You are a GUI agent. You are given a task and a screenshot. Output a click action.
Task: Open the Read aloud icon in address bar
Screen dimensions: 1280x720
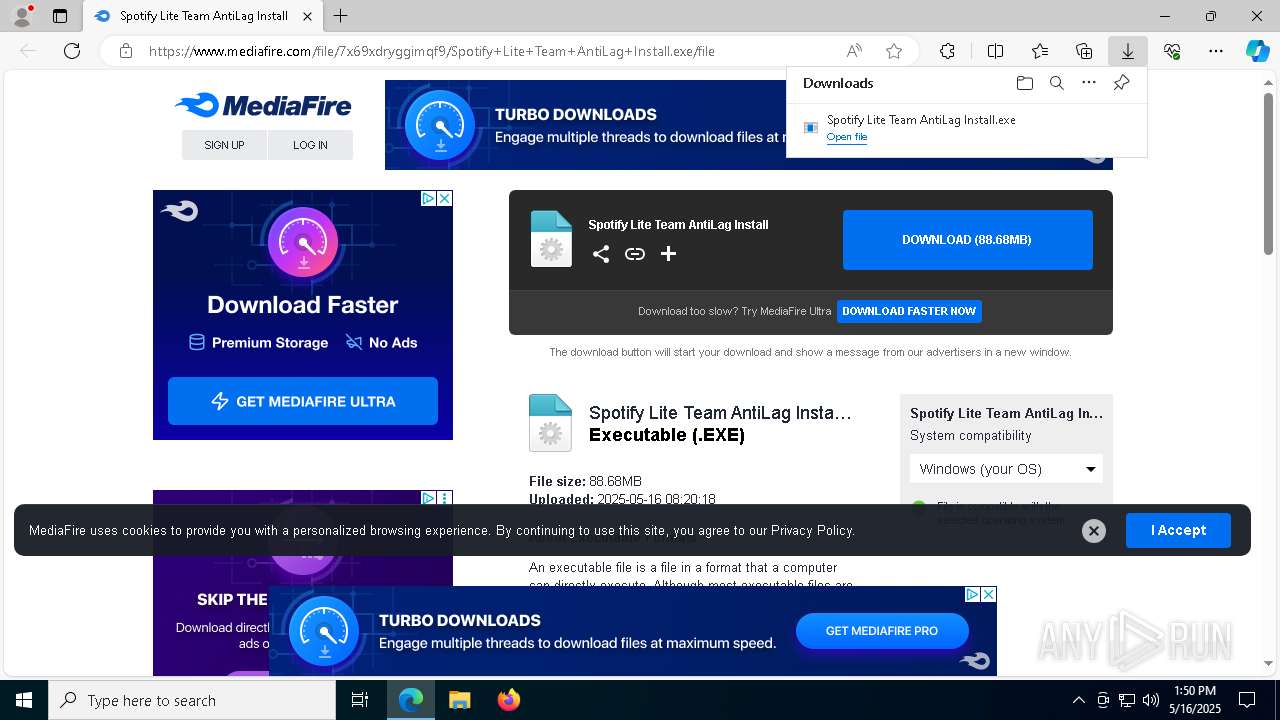[x=854, y=51]
